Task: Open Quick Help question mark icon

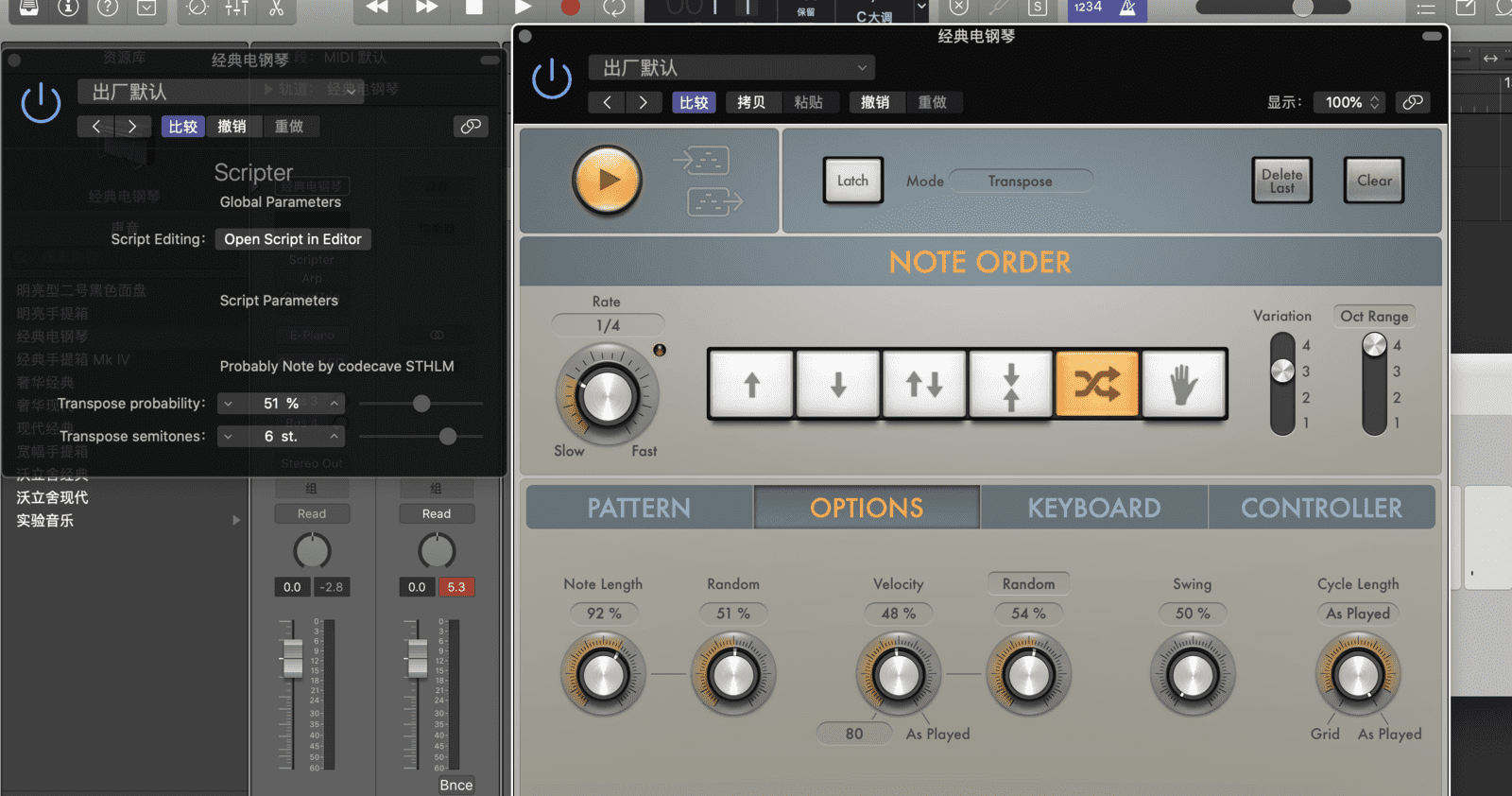Action: point(108,8)
